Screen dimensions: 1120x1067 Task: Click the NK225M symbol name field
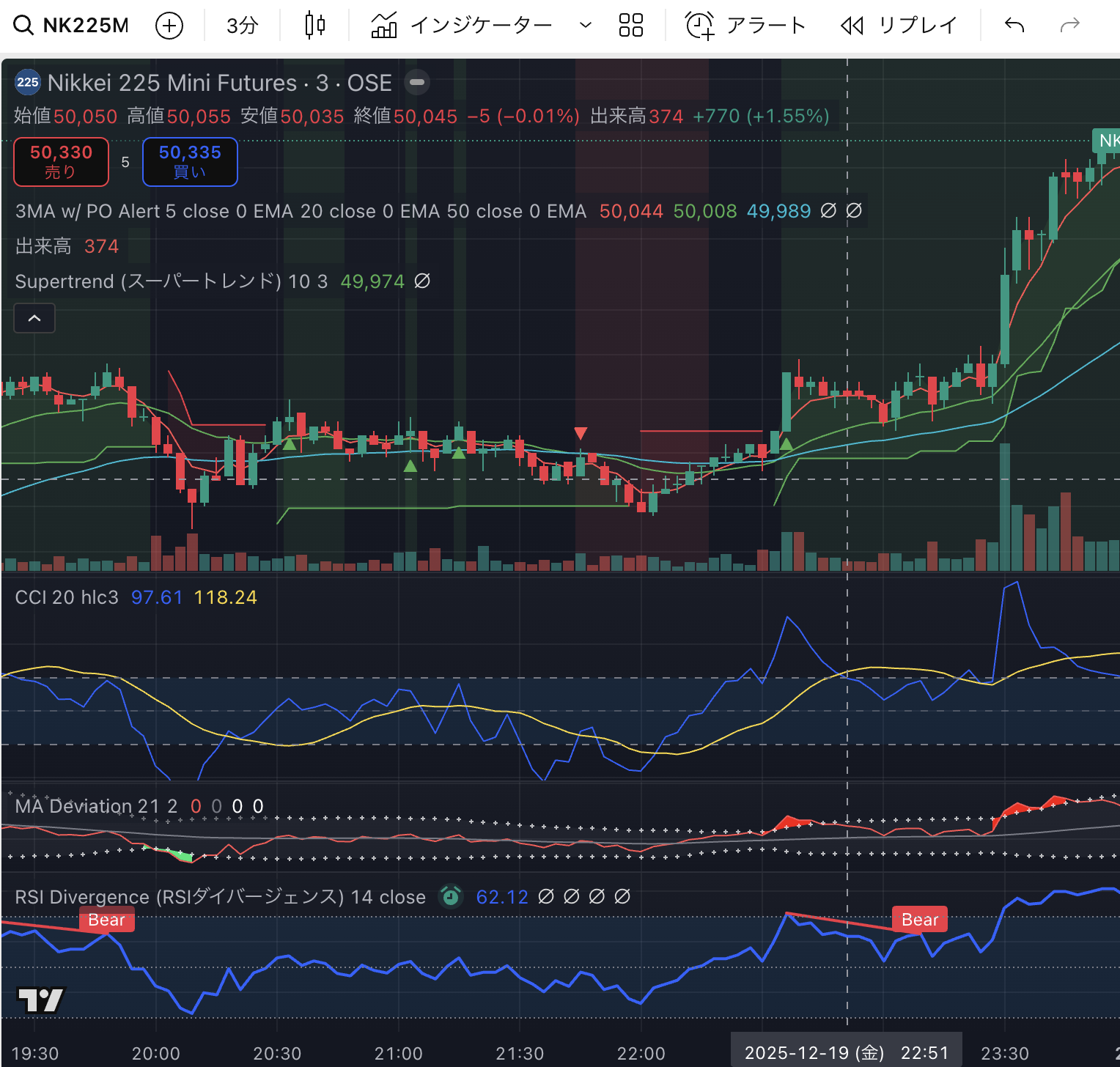(x=86, y=26)
